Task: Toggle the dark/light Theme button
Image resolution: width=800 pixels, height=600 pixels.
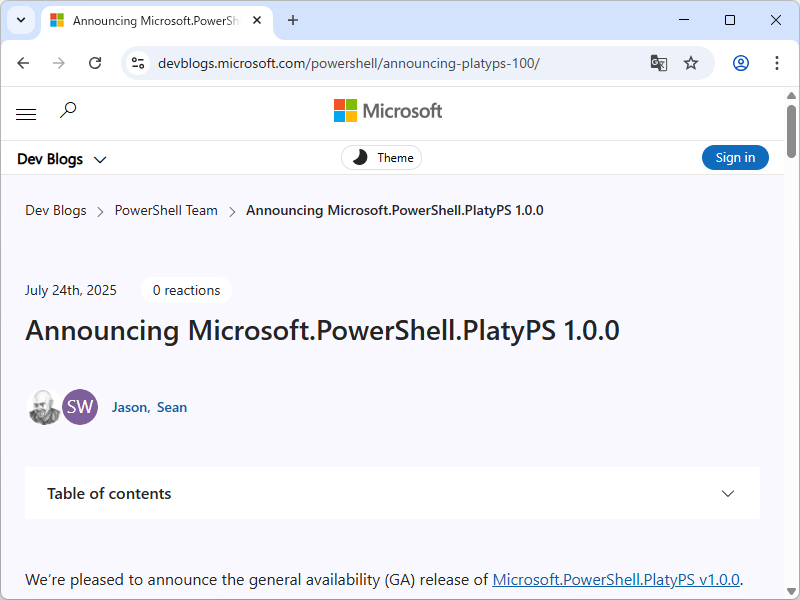Action: pyautogui.click(x=382, y=158)
